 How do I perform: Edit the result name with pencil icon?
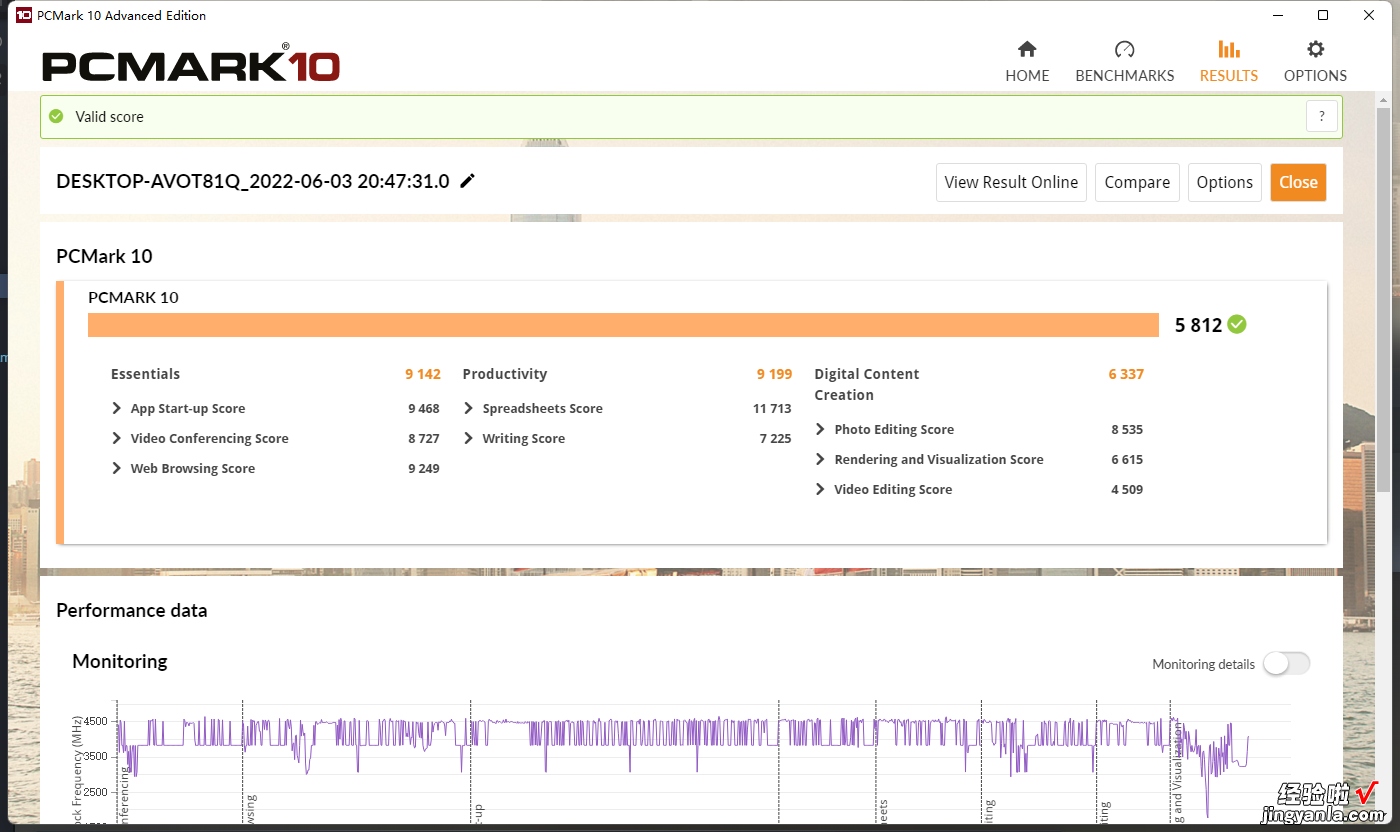[x=467, y=181]
